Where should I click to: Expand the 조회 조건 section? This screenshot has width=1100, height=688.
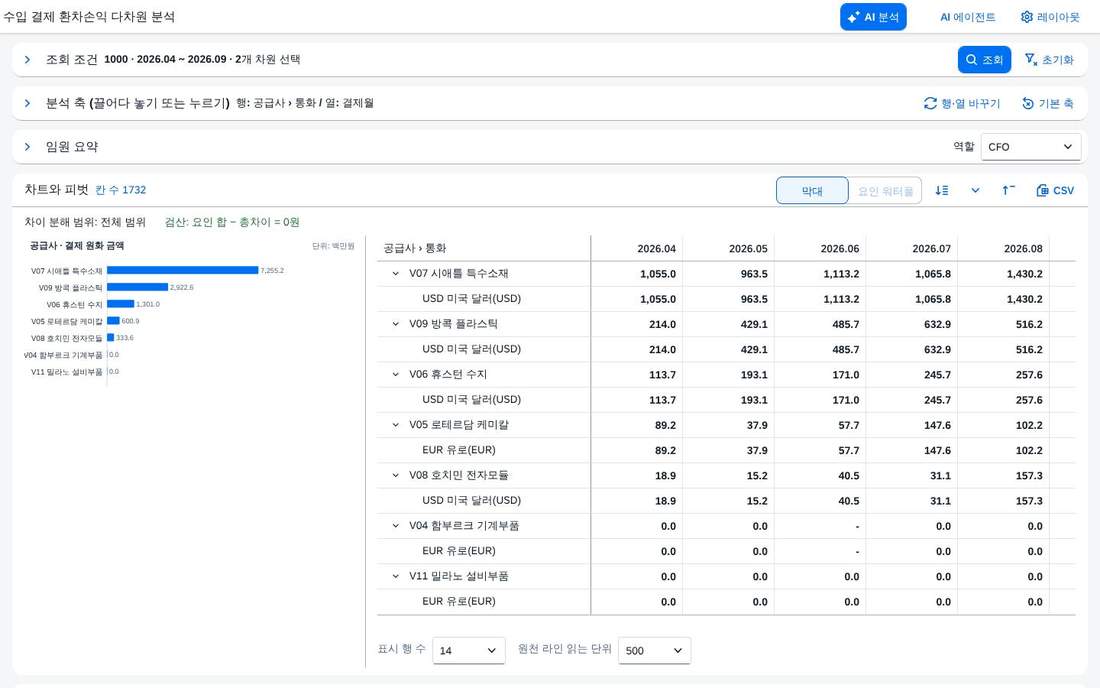27,60
